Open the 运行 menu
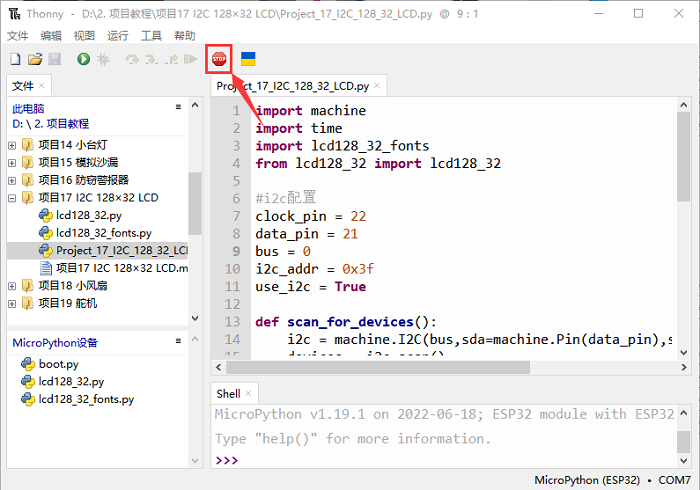This screenshot has height=490, width=700. coord(118,35)
